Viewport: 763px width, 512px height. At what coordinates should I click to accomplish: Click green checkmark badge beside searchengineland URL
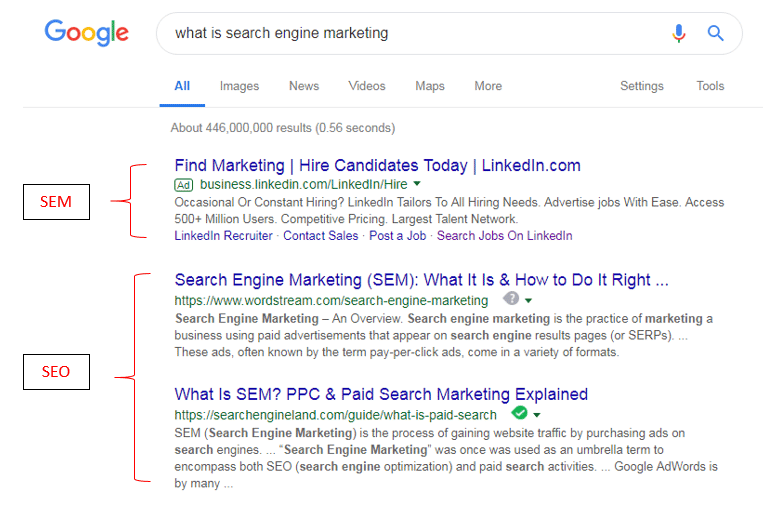(520, 413)
